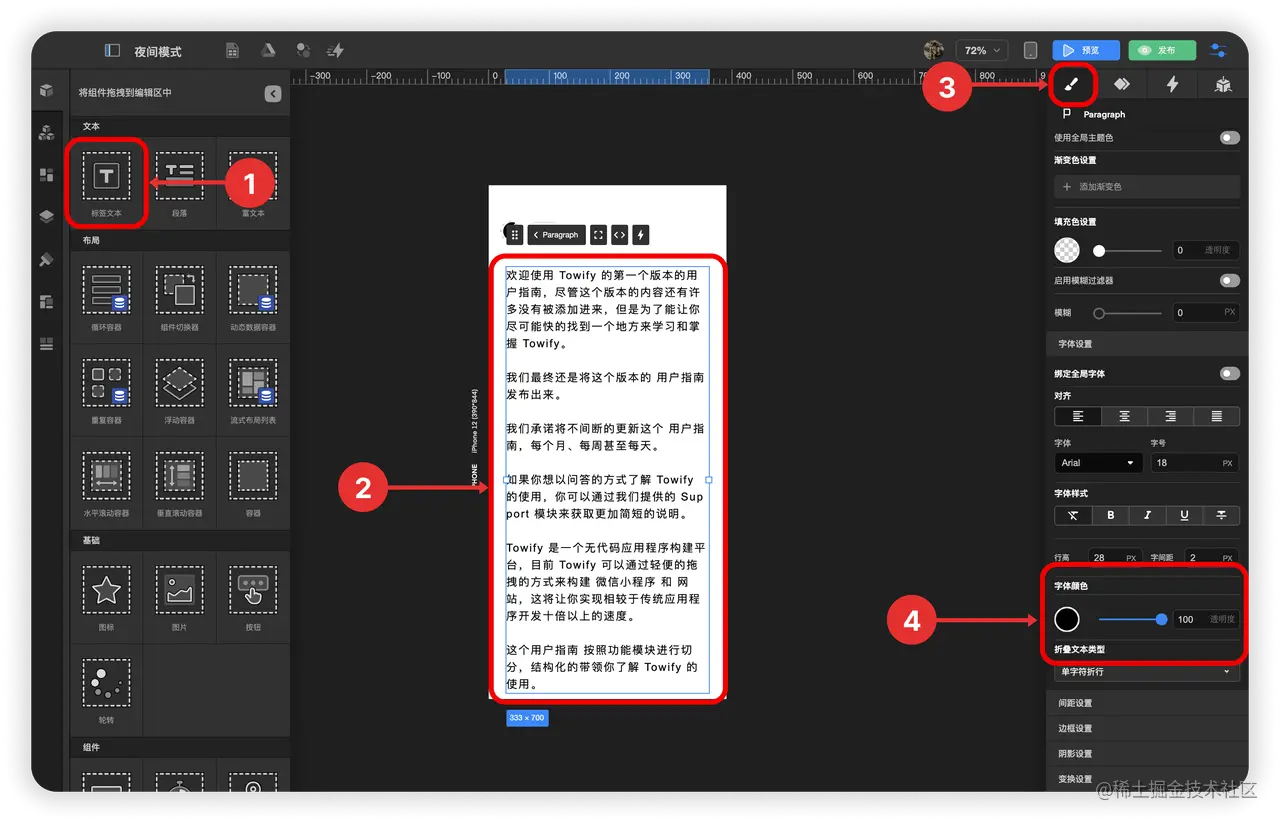Image resolution: width=1280 pixels, height=823 pixels.
Task: Pick the 循环容器 loop container component
Action: 106,297
